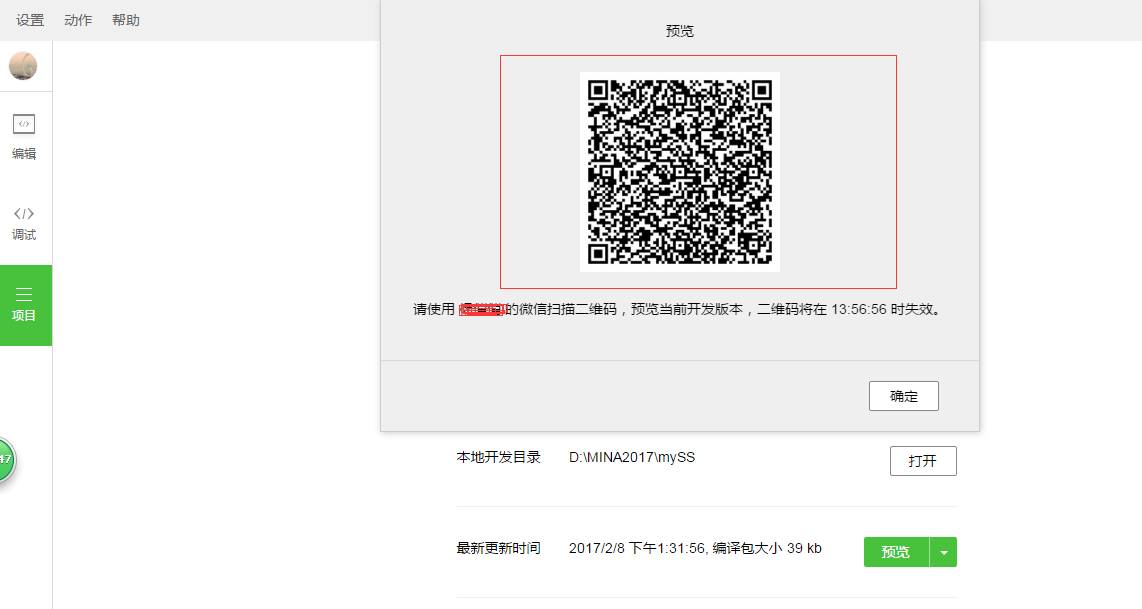Confirm the preview dialog with 确定
The image size is (1142, 609).
click(903, 396)
